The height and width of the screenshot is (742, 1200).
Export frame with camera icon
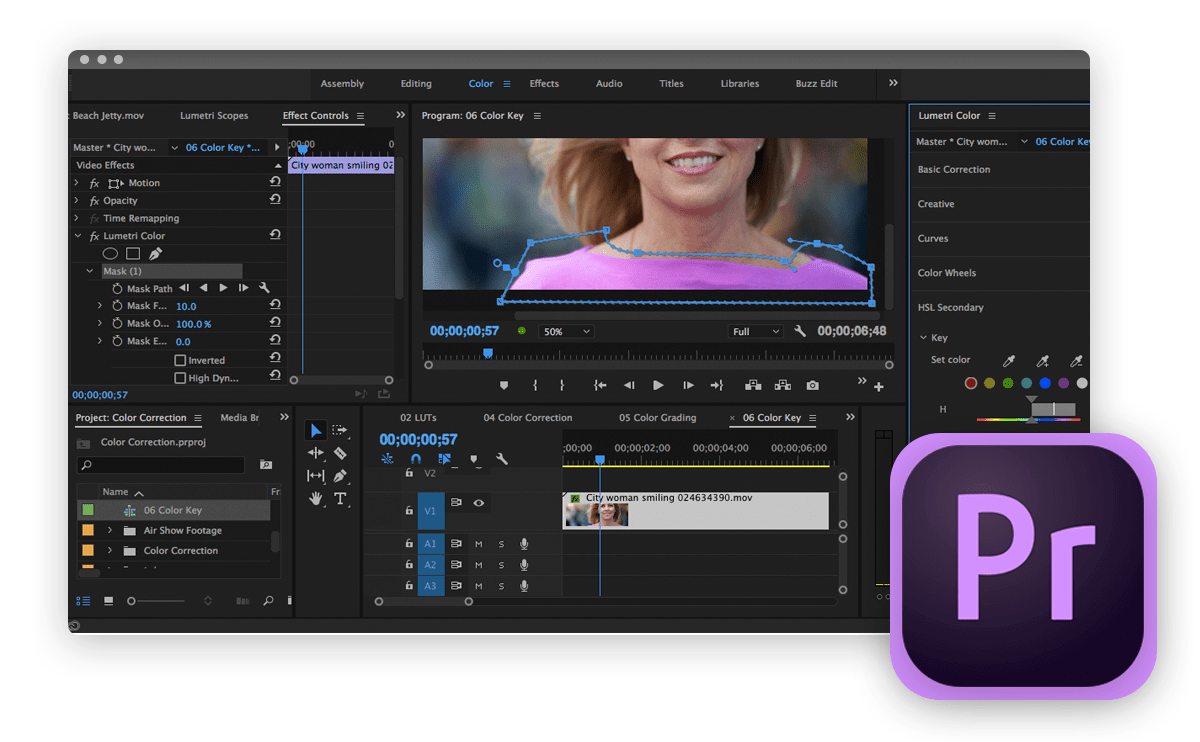(813, 385)
